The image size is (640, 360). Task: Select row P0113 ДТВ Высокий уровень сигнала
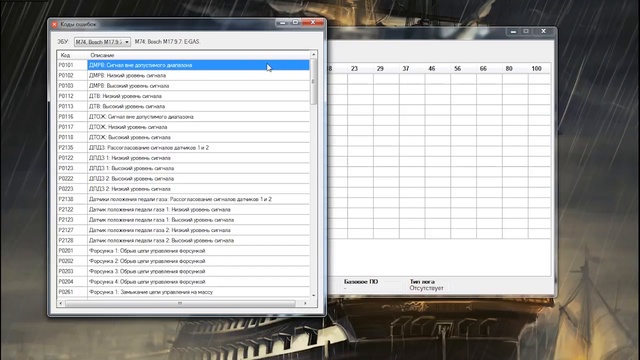coord(183,106)
